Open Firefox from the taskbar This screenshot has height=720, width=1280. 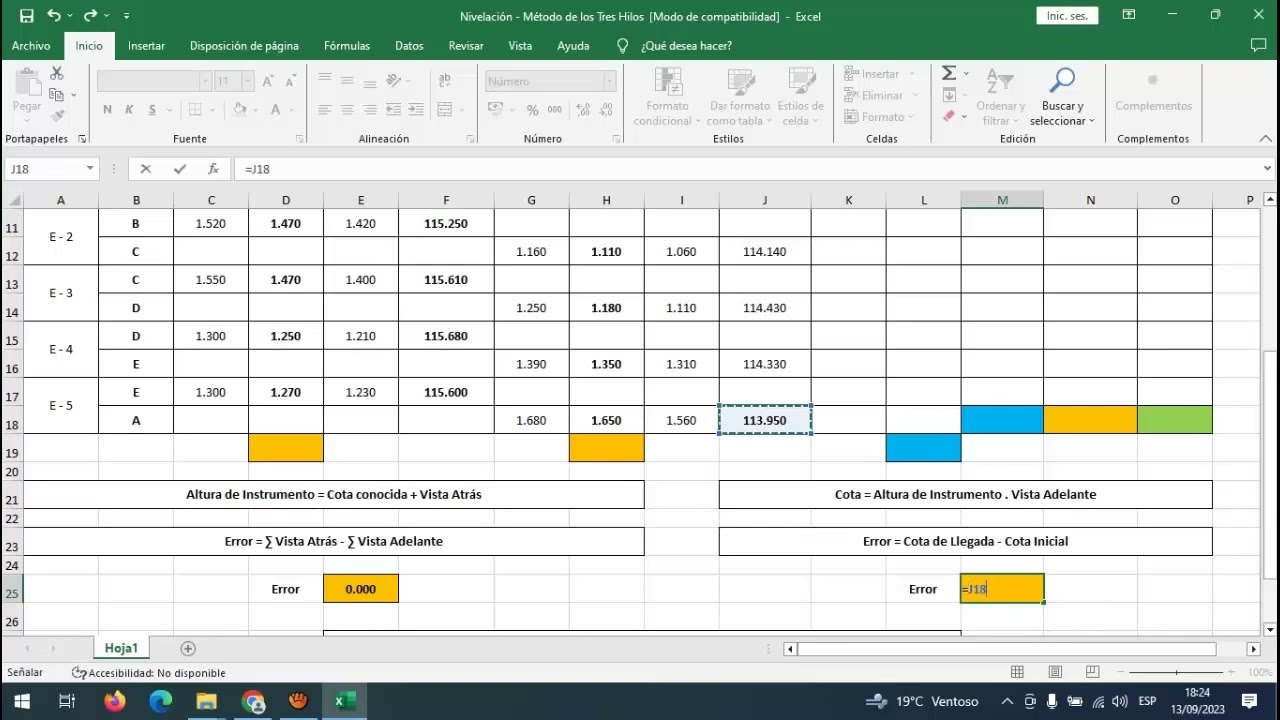click(x=115, y=701)
